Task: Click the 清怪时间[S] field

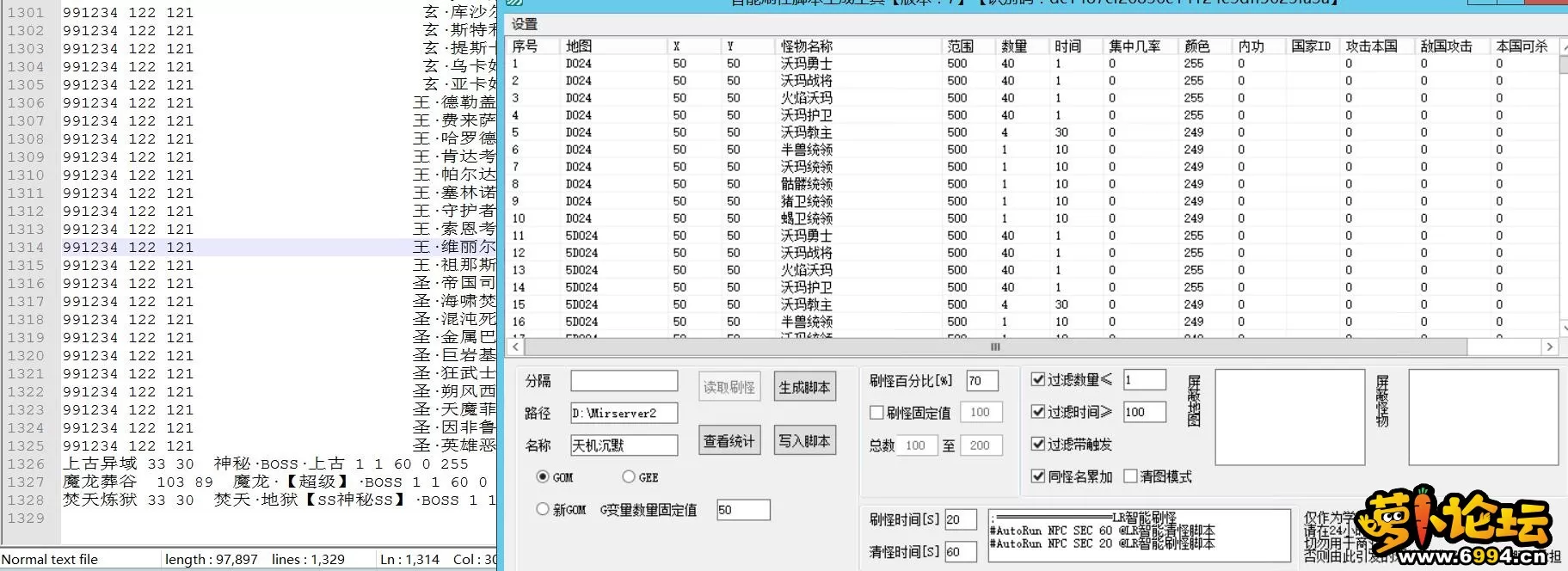Action: [961, 552]
